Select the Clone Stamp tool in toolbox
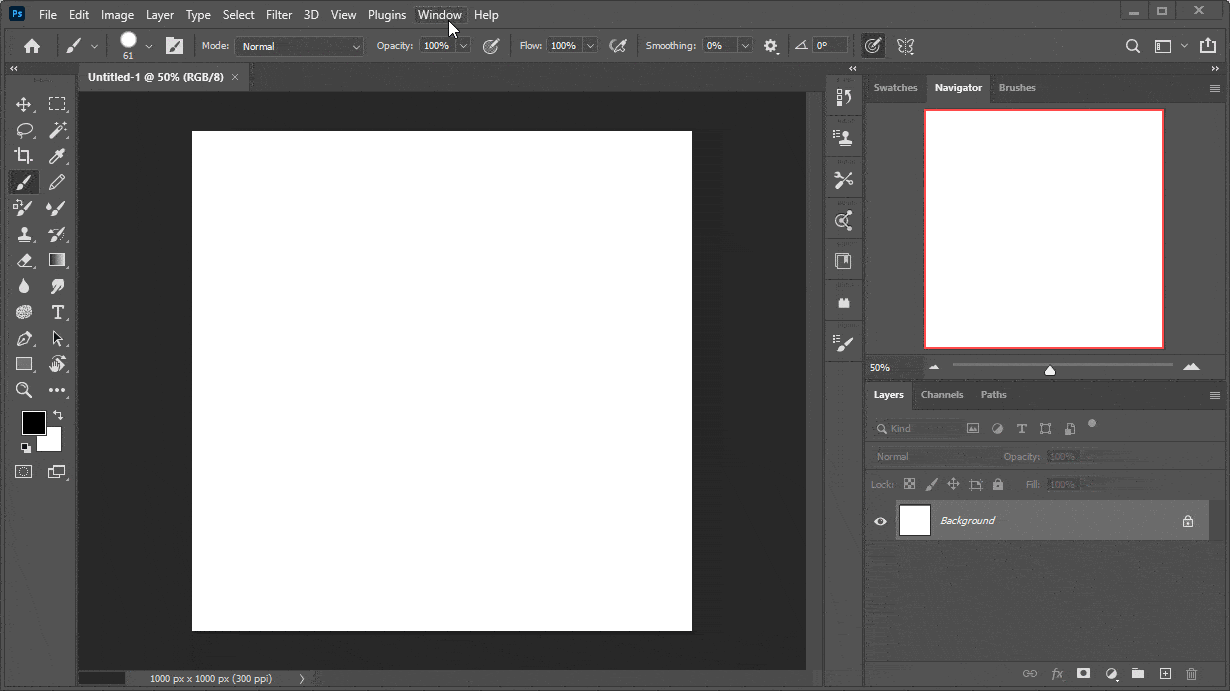1230x691 pixels. coord(24,234)
